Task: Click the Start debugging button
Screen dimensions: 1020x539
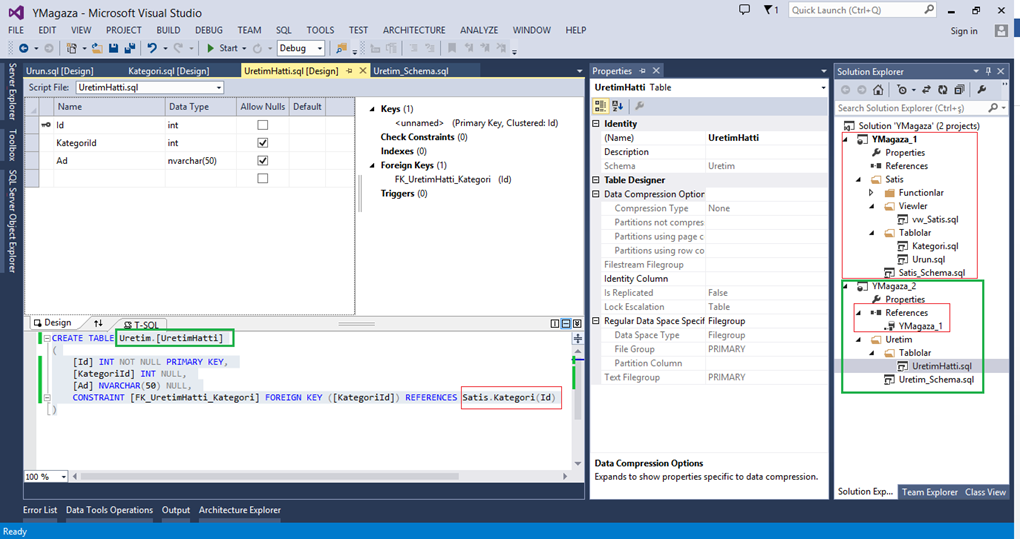Action: 222,48
